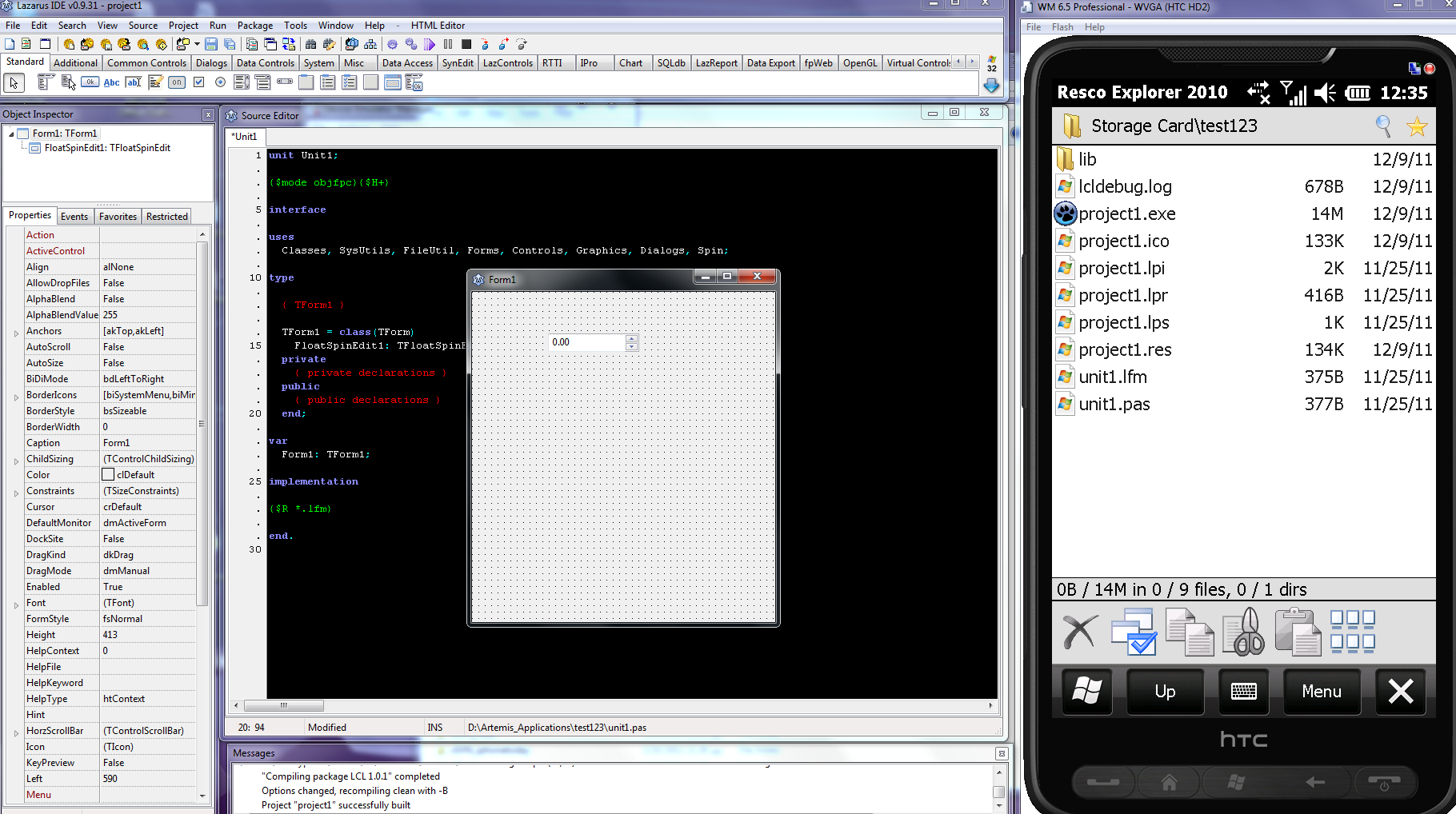Tap the Menu button on the phone
Viewport: 1456px width, 814px height.
1322,691
